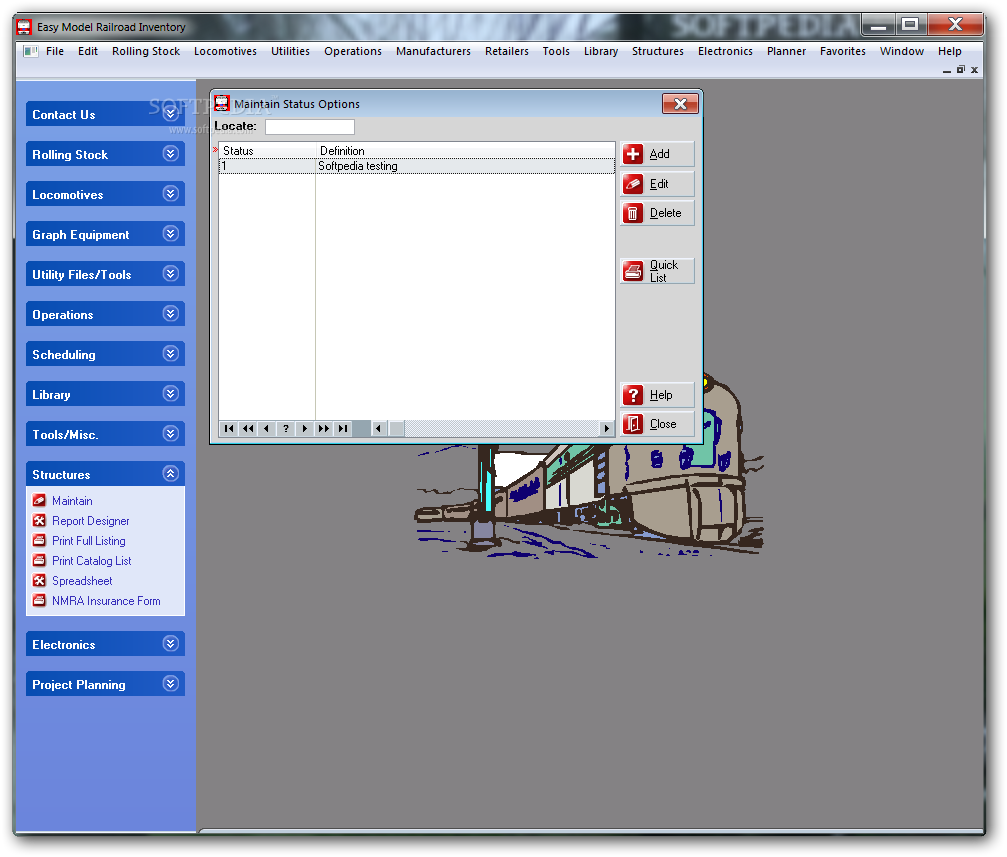Expand the Contact Us panel

click(x=170, y=114)
